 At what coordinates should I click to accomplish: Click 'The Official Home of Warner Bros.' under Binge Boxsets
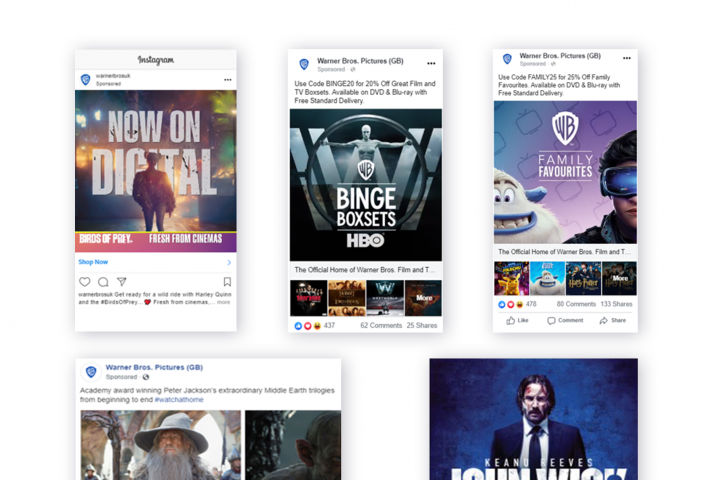point(365,270)
